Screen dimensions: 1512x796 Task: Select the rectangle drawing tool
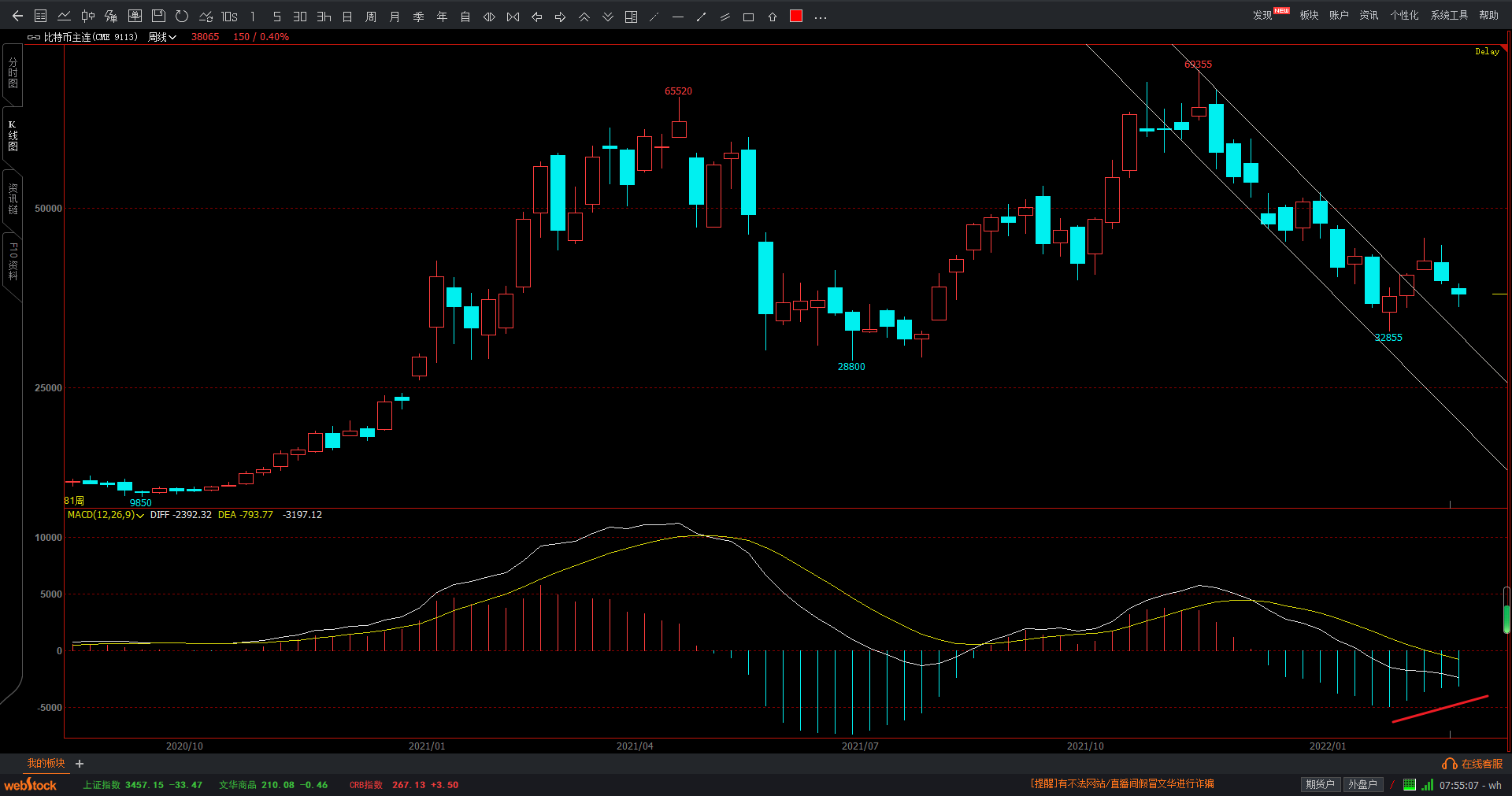749,17
